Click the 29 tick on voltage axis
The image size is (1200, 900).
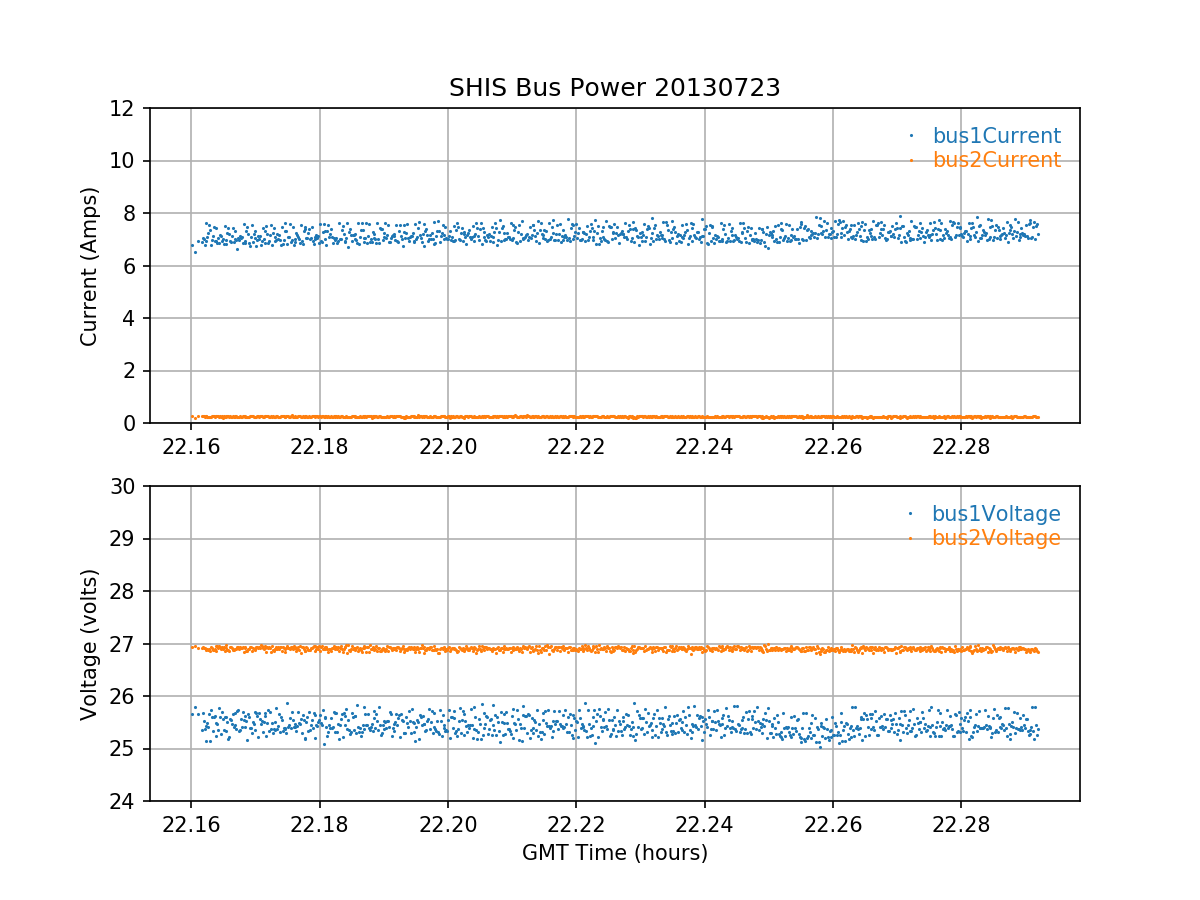coord(127,539)
